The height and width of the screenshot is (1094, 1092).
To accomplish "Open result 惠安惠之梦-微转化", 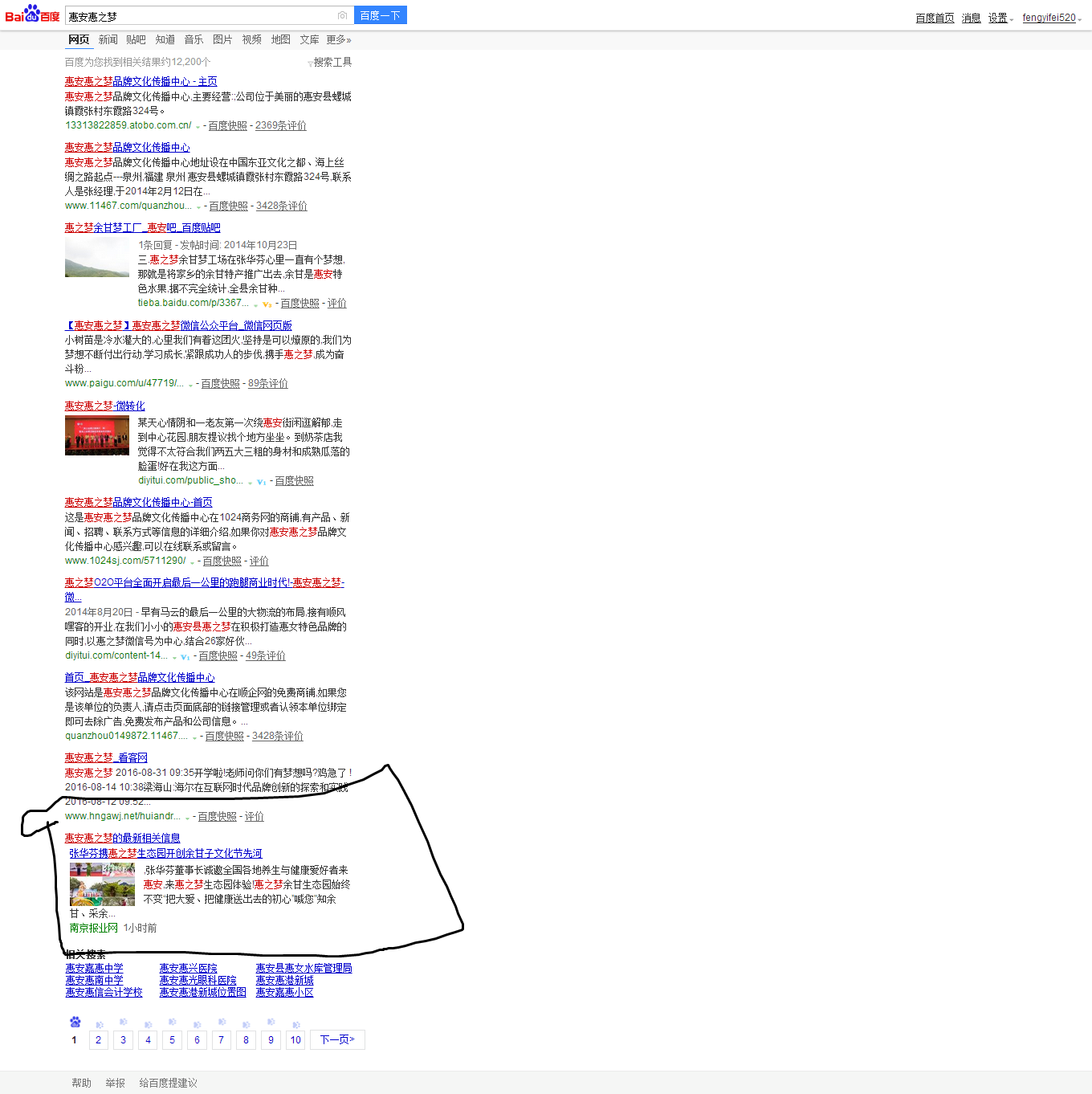I will click(105, 406).
